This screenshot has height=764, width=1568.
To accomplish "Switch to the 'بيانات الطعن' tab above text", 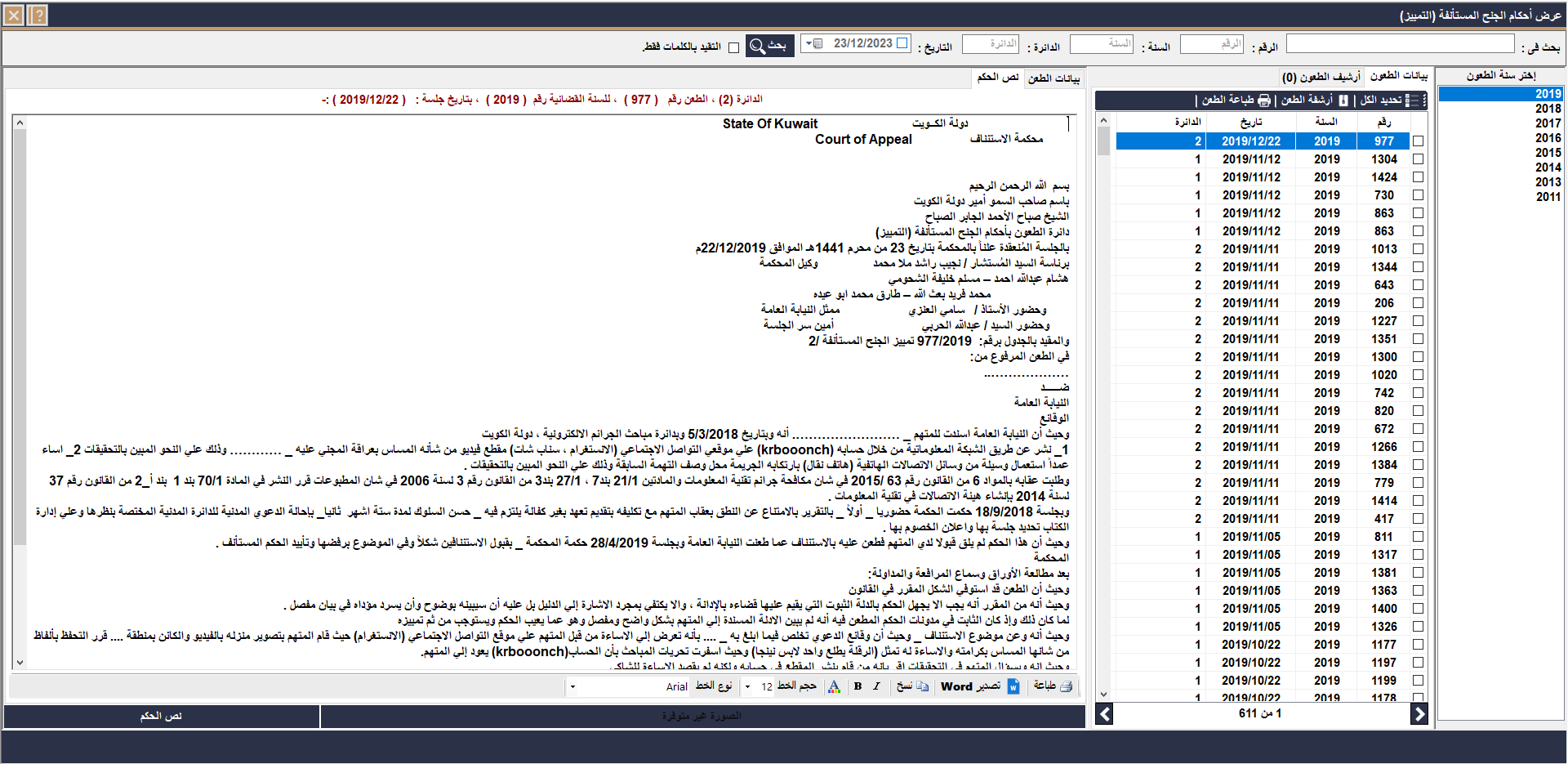I will [x=1053, y=78].
